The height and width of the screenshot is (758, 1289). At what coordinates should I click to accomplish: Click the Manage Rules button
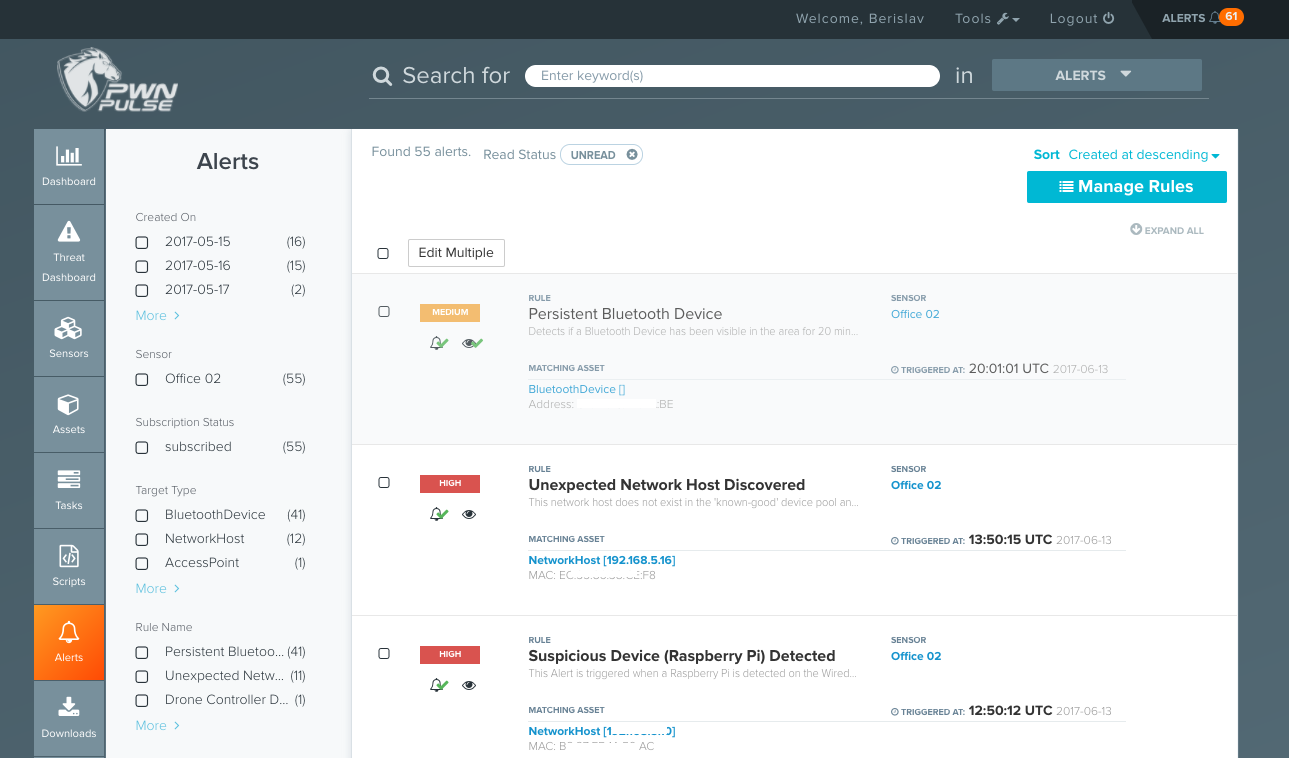pos(1126,187)
